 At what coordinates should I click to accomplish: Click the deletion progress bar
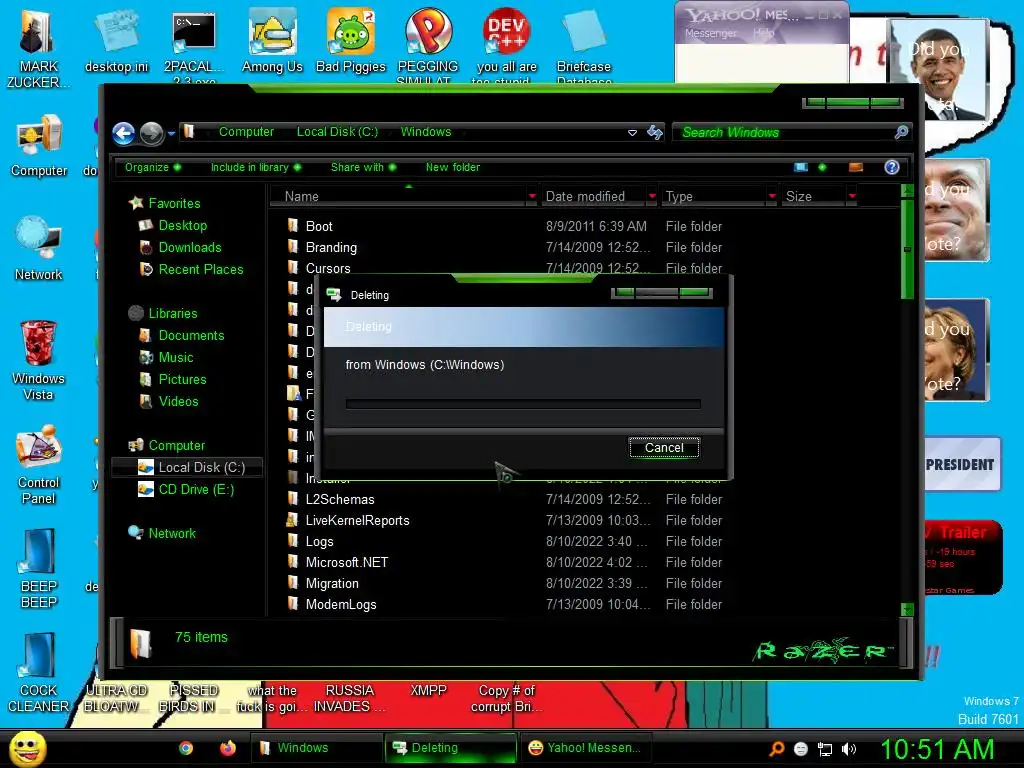[x=523, y=404]
